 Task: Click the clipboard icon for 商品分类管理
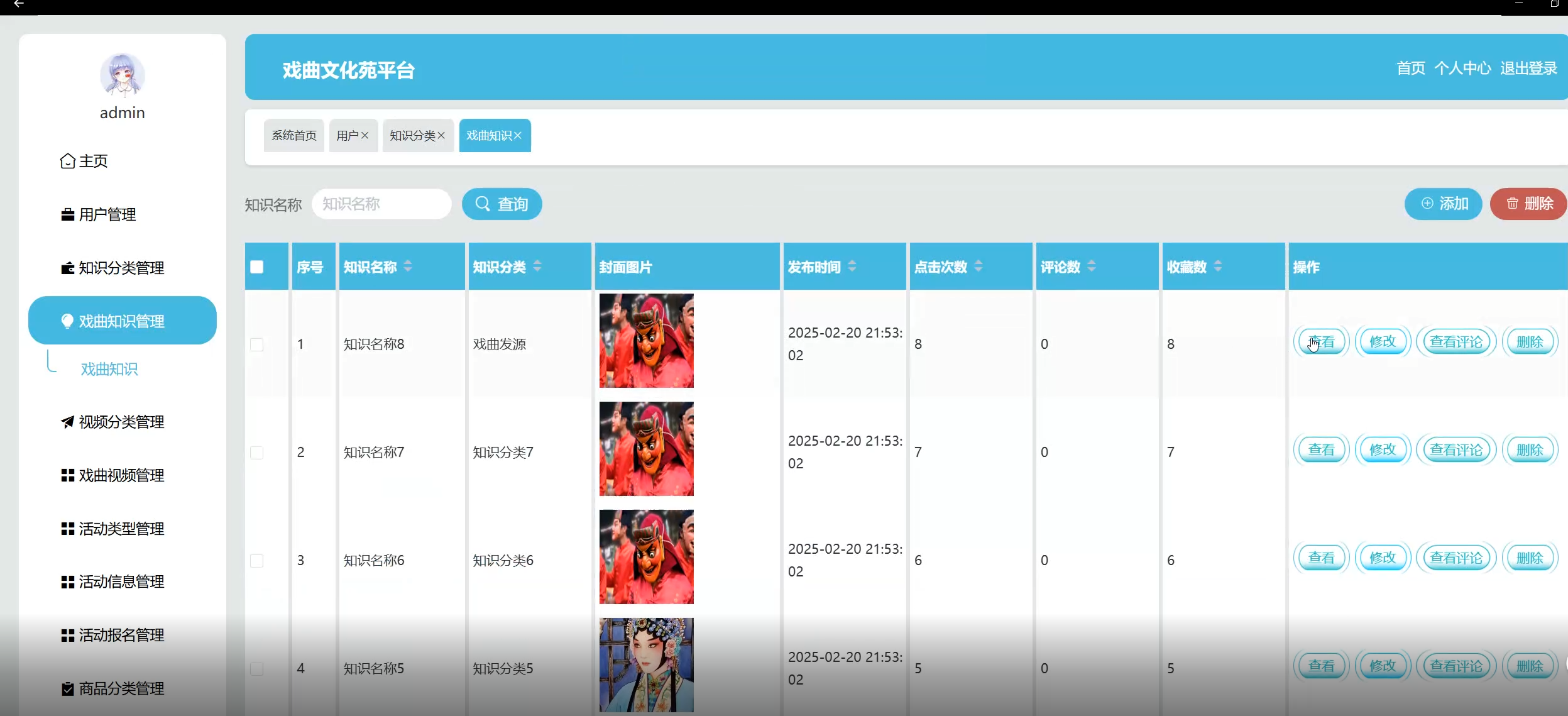pyautogui.click(x=67, y=689)
